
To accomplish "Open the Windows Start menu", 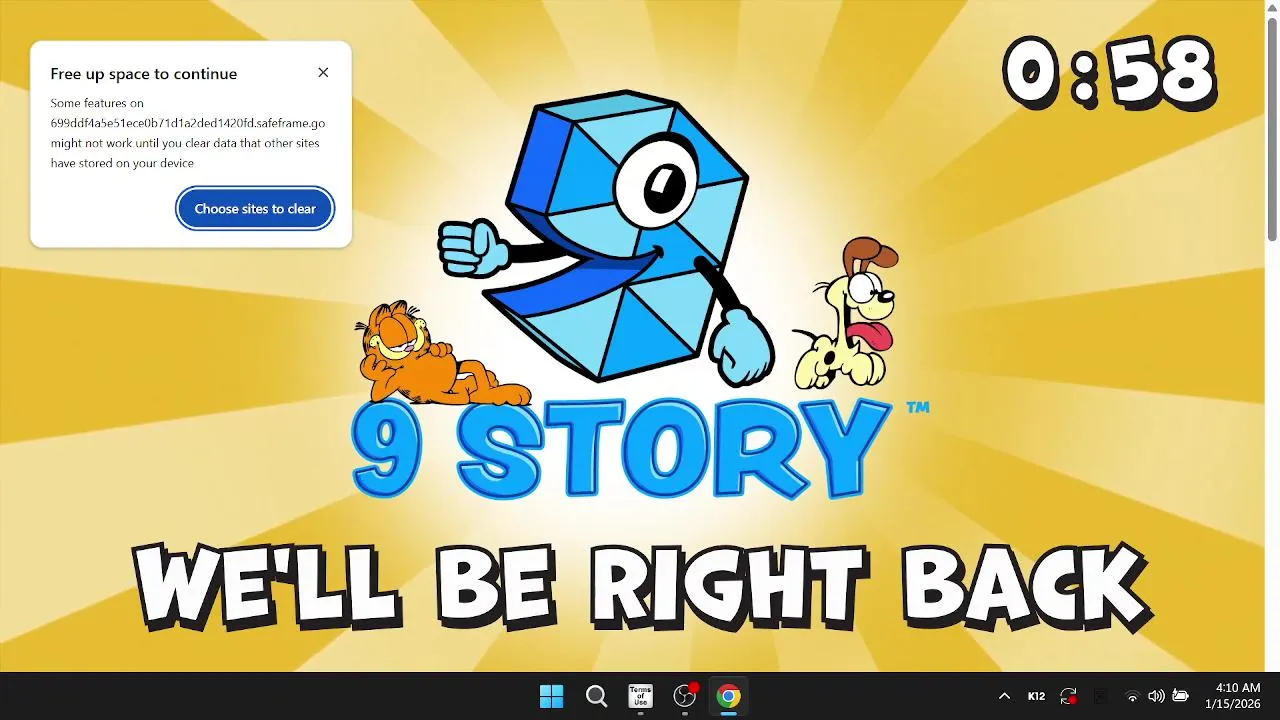I will (551, 696).
